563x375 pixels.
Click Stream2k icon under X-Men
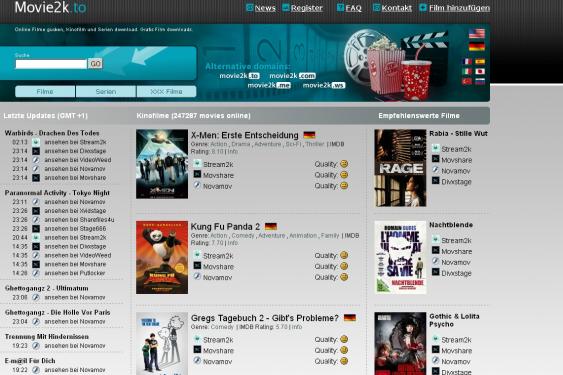(197, 163)
